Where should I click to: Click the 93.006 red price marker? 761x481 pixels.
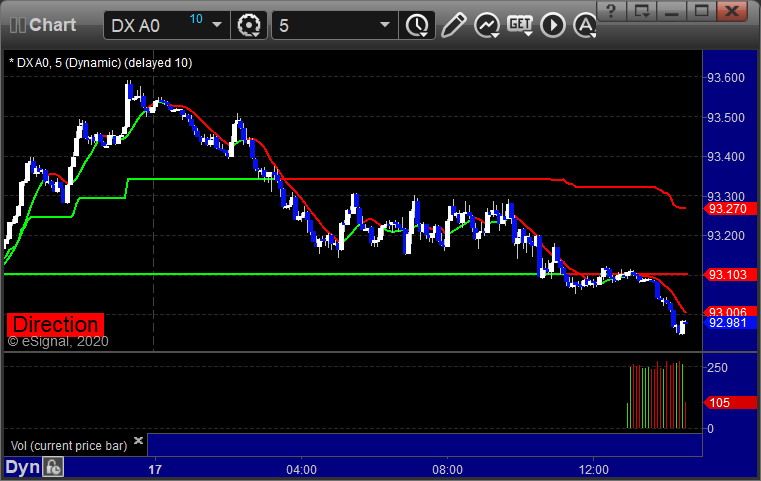pos(729,311)
